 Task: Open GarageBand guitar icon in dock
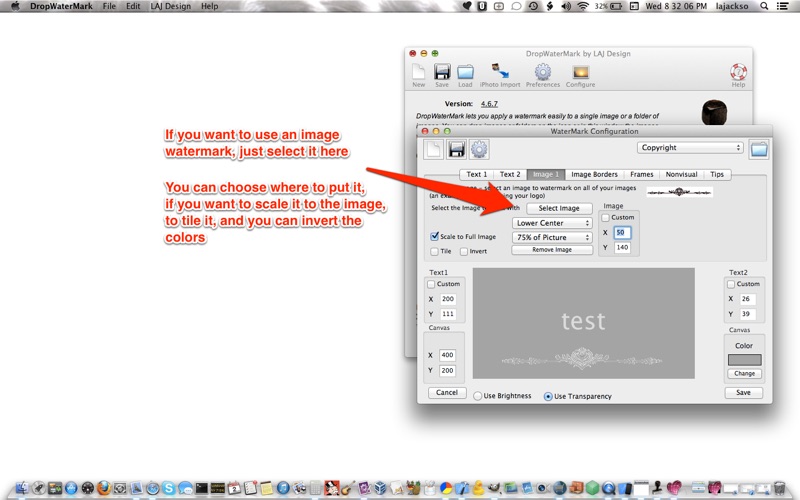[x=348, y=488]
